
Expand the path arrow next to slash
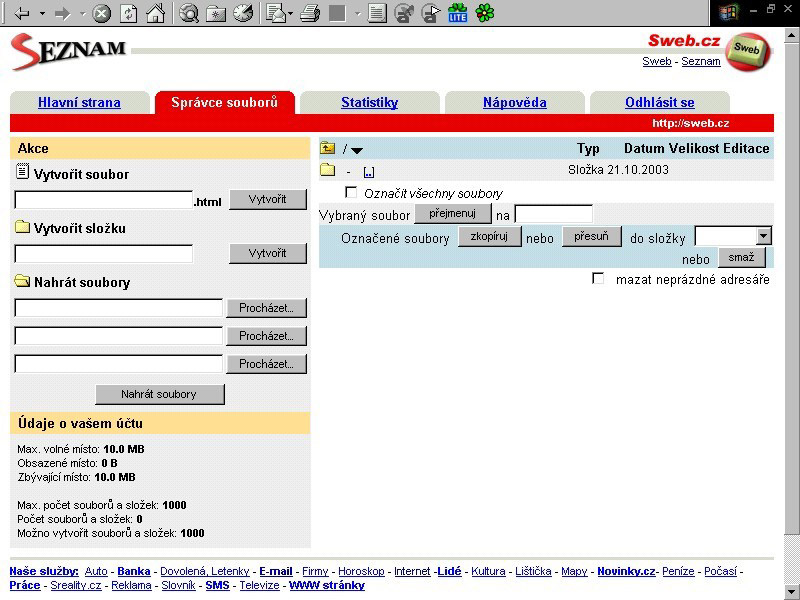point(357,150)
